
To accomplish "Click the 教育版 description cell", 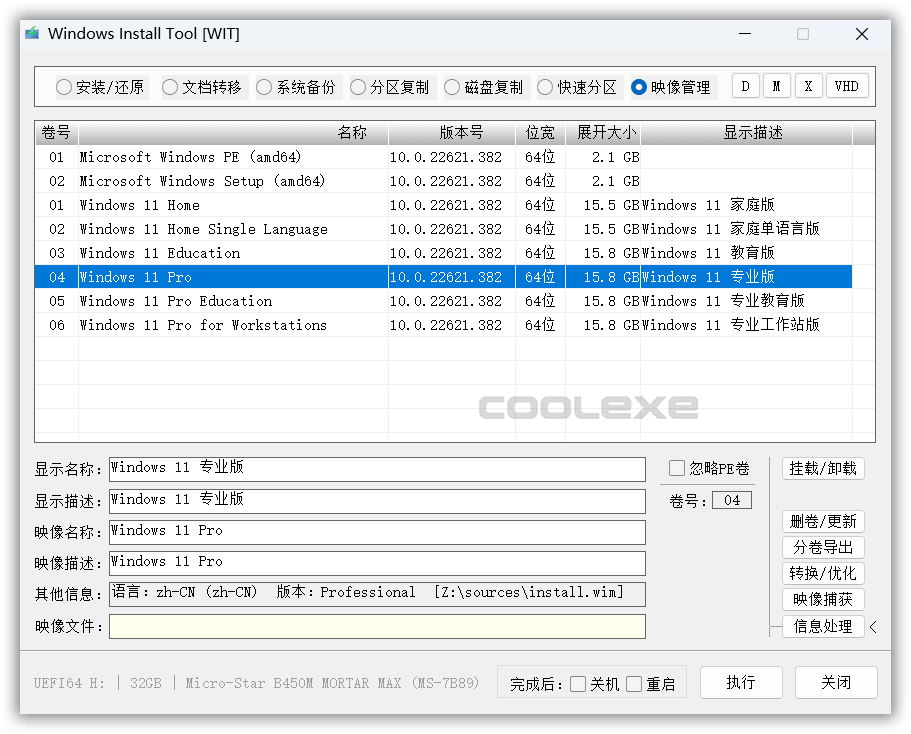I will [x=747, y=253].
